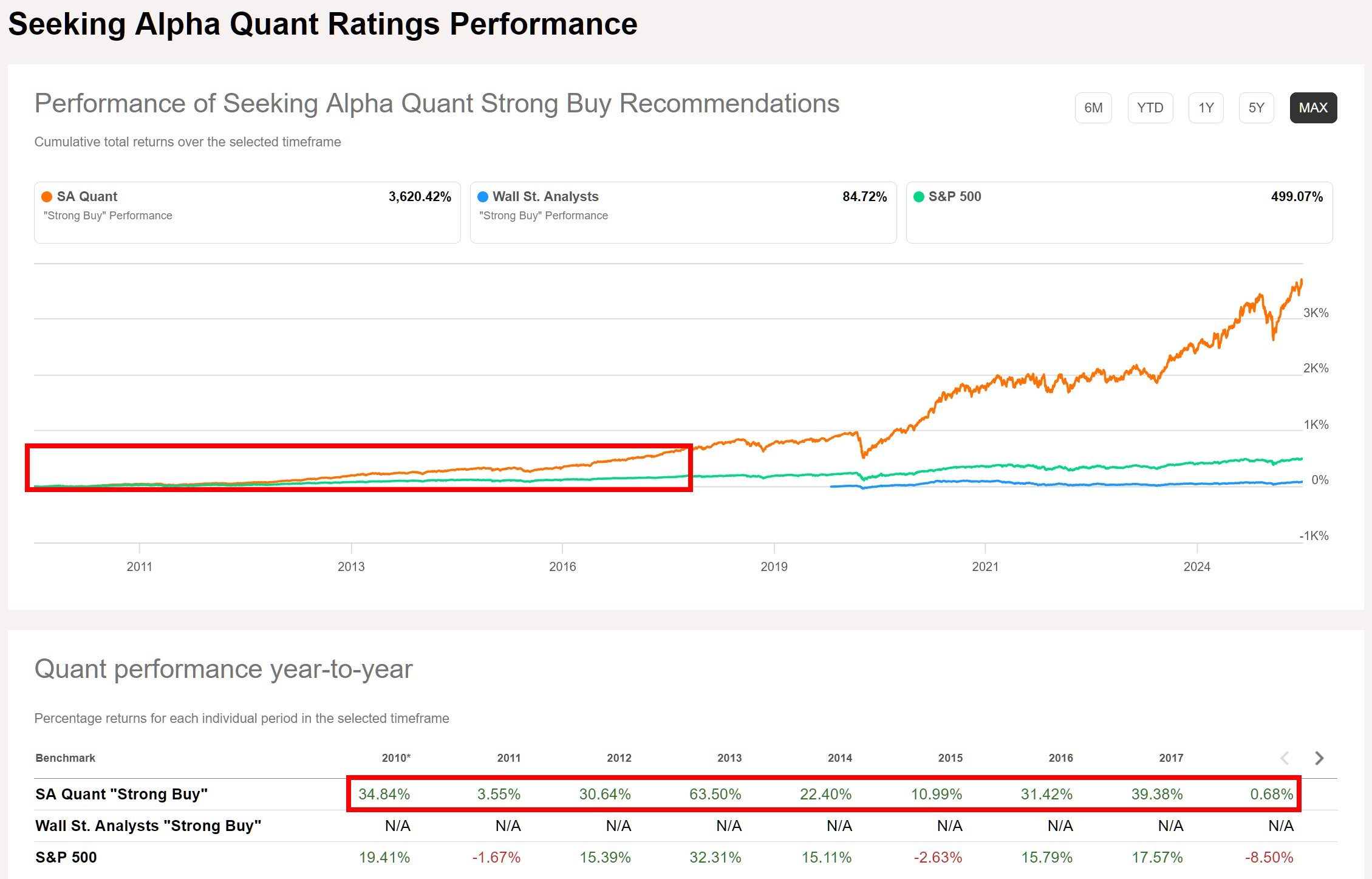Click the orange SA Quant legend dot
The image size is (1372, 879).
pos(47,197)
